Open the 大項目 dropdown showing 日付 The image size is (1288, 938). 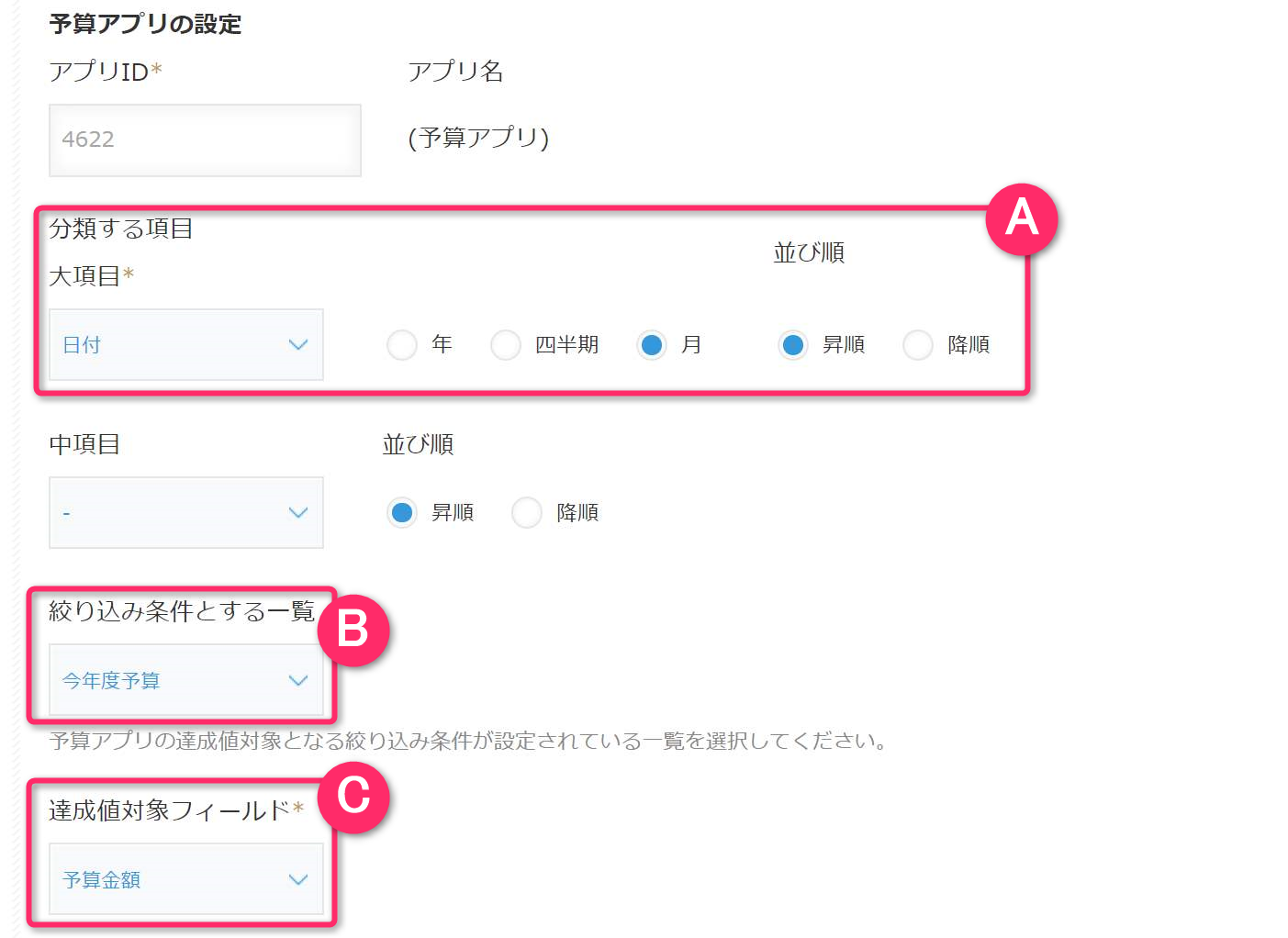click(186, 344)
